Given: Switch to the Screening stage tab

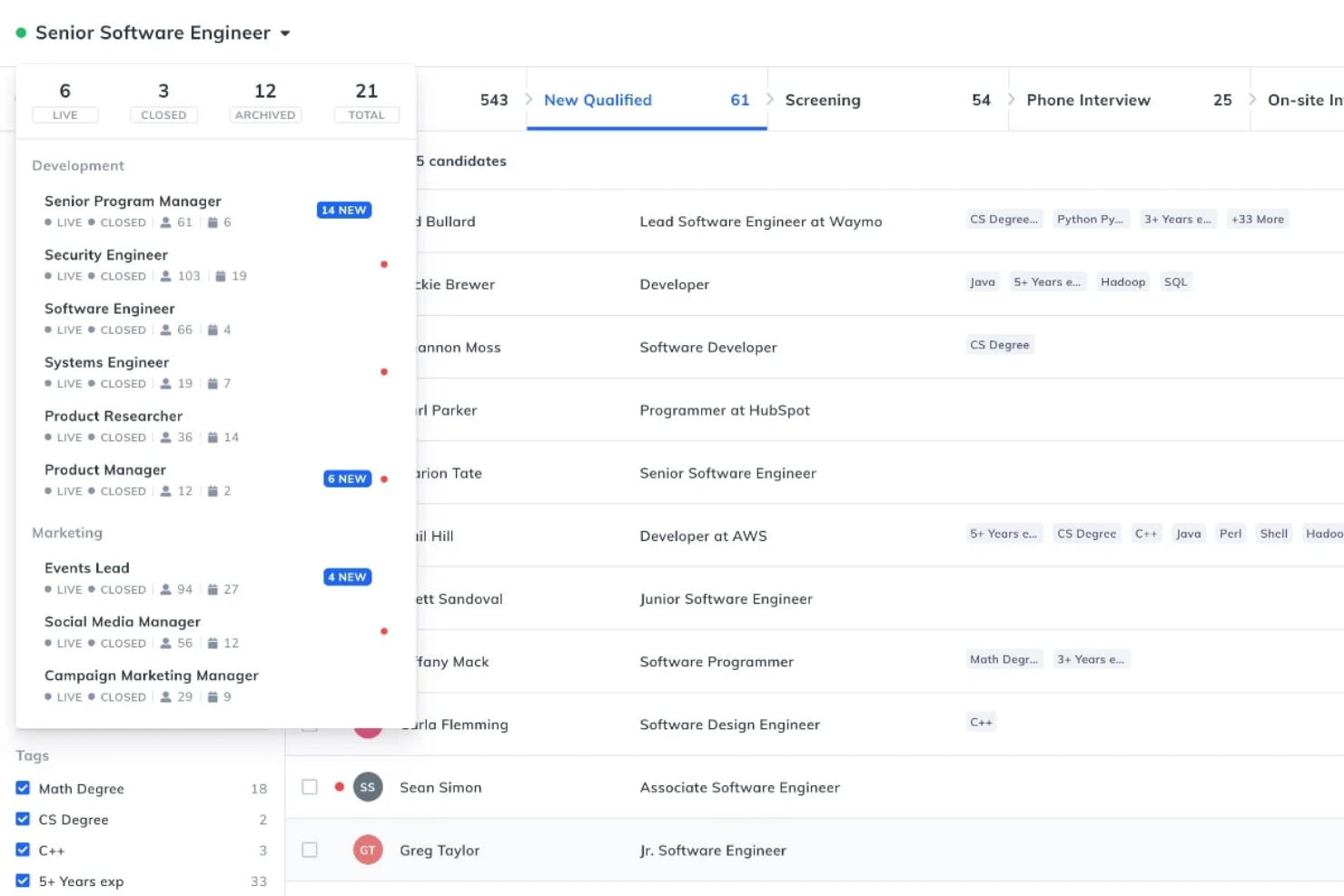Looking at the screenshot, I should tap(822, 100).
